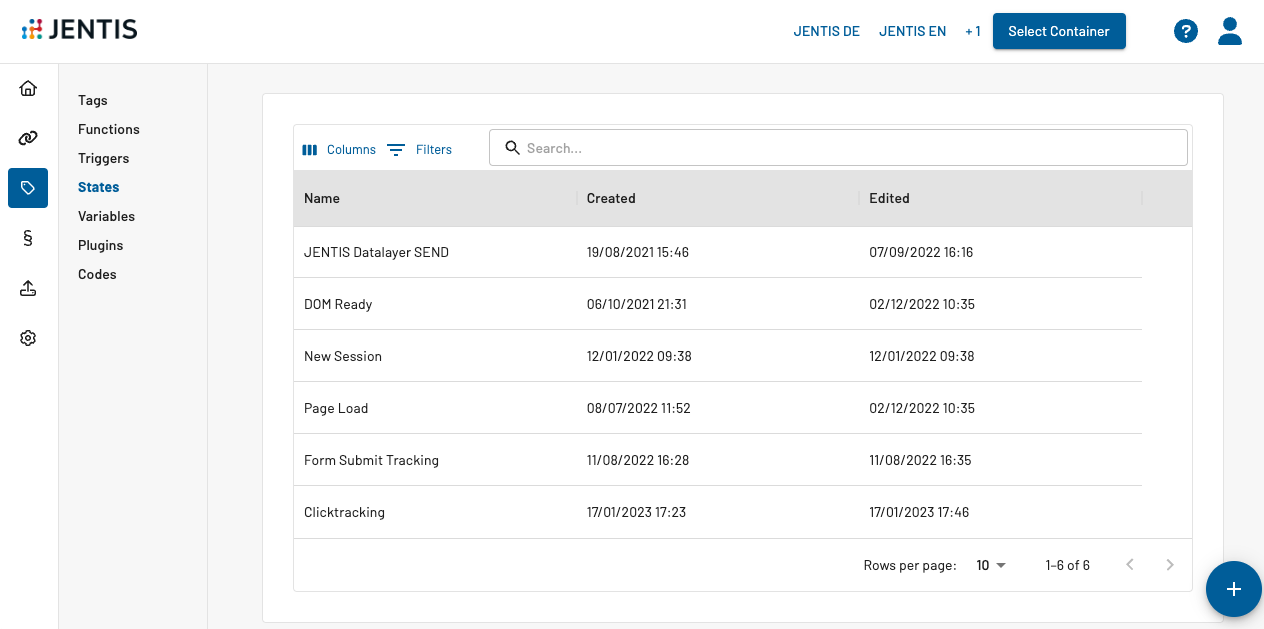
Task: Open the Home icon in sidebar
Action: (28, 88)
